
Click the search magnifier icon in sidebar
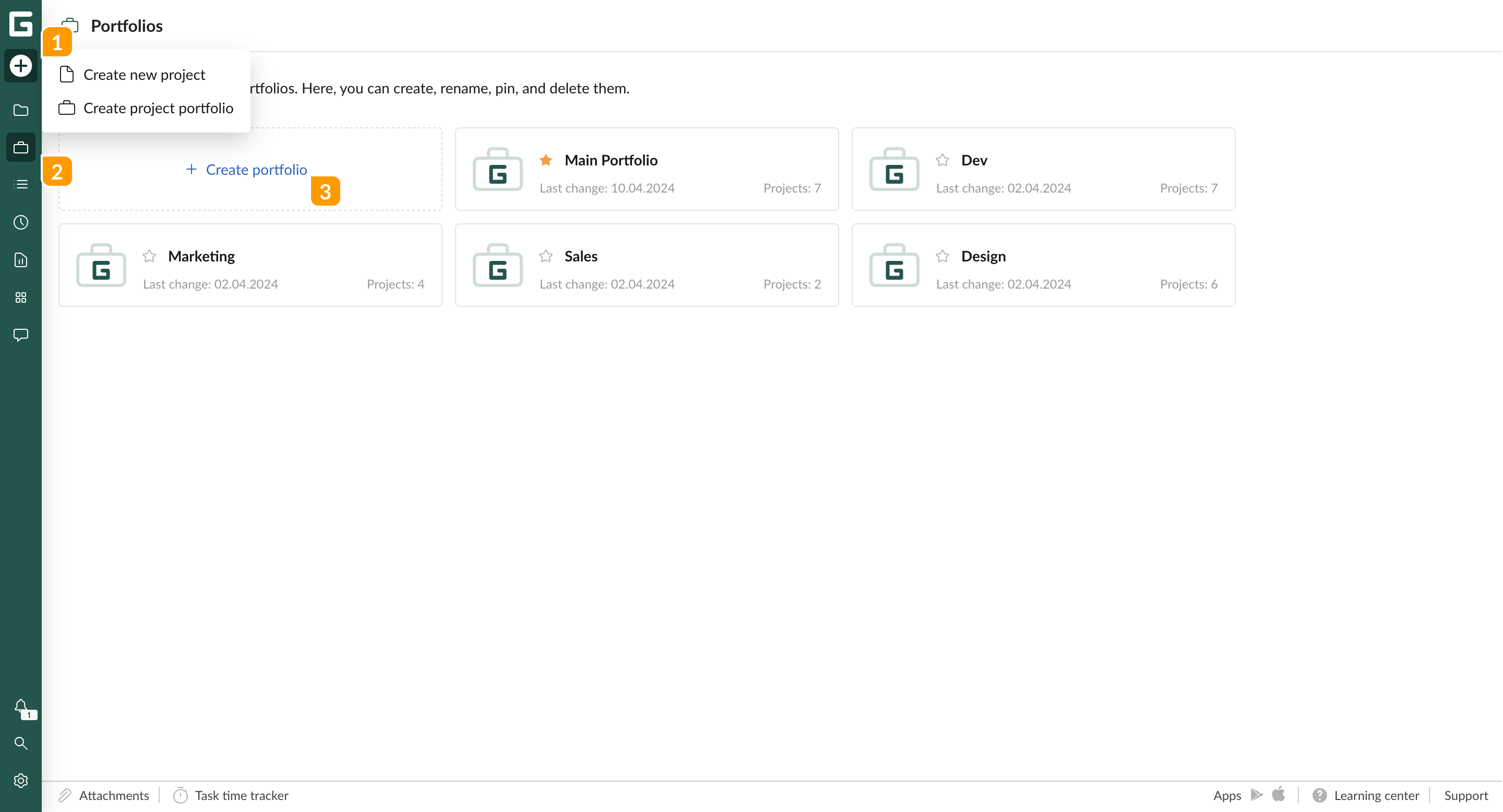pos(21,743)
